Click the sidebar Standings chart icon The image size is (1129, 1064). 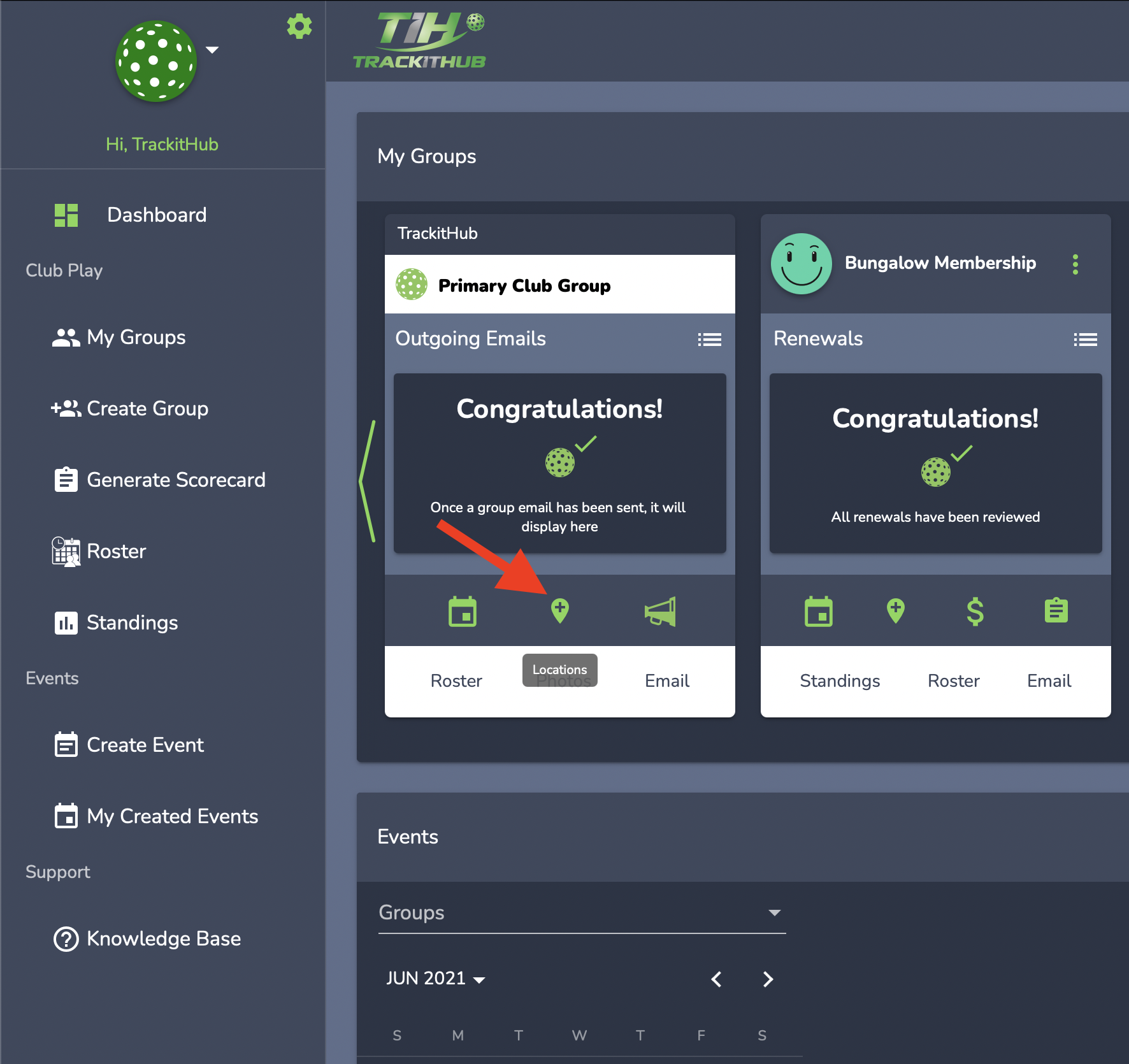coord(66,623)
